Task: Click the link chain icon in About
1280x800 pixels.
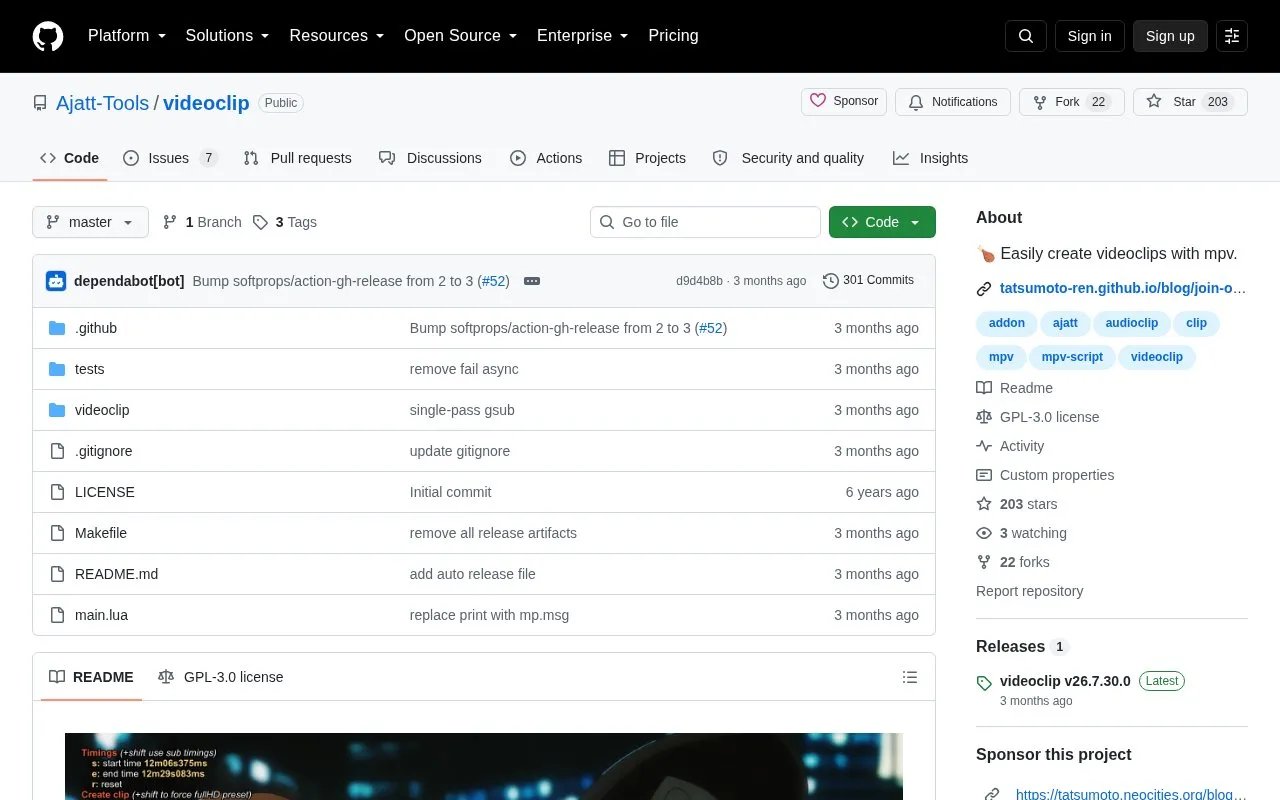Action: [984, 289]
